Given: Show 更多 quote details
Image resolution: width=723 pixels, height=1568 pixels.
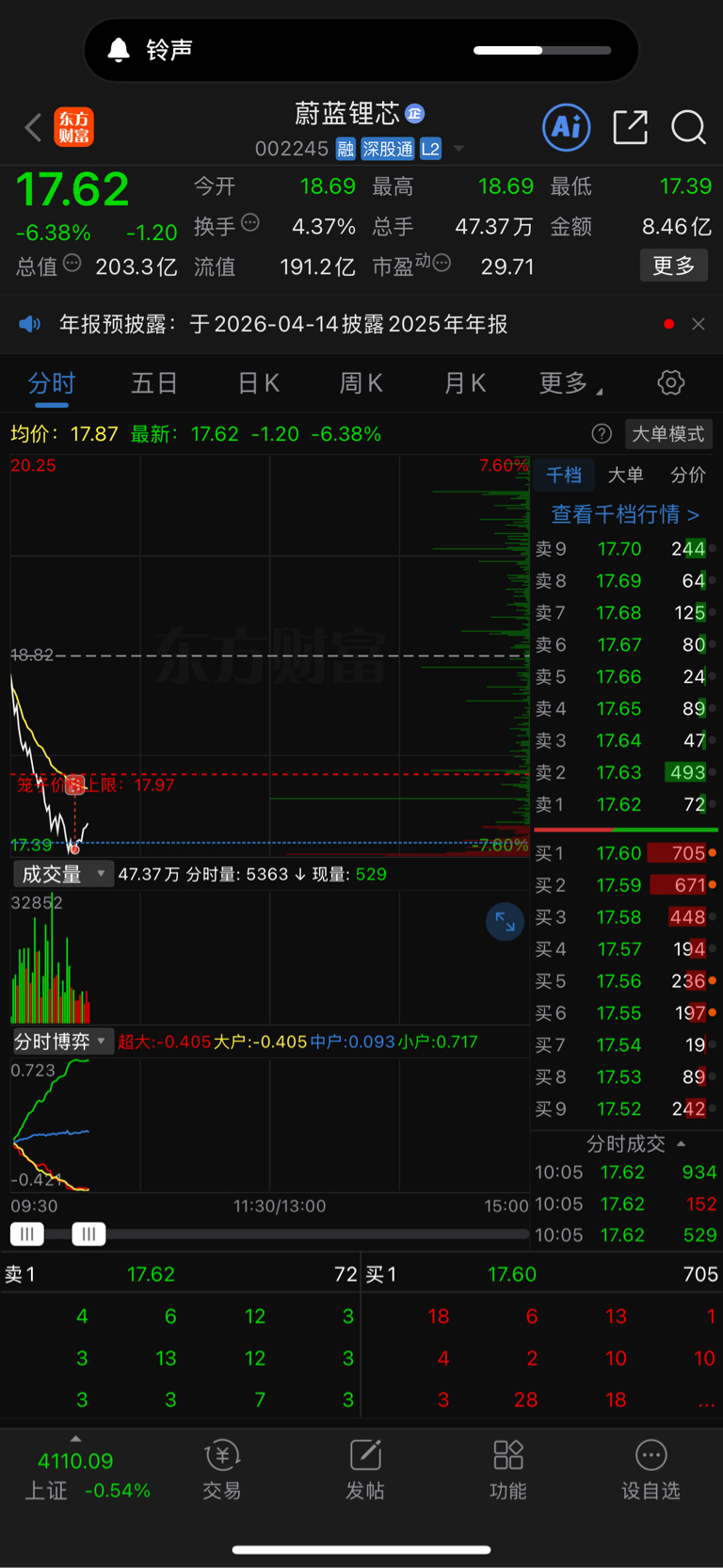Looking at the screenshot, I should [x=674, y=266].
